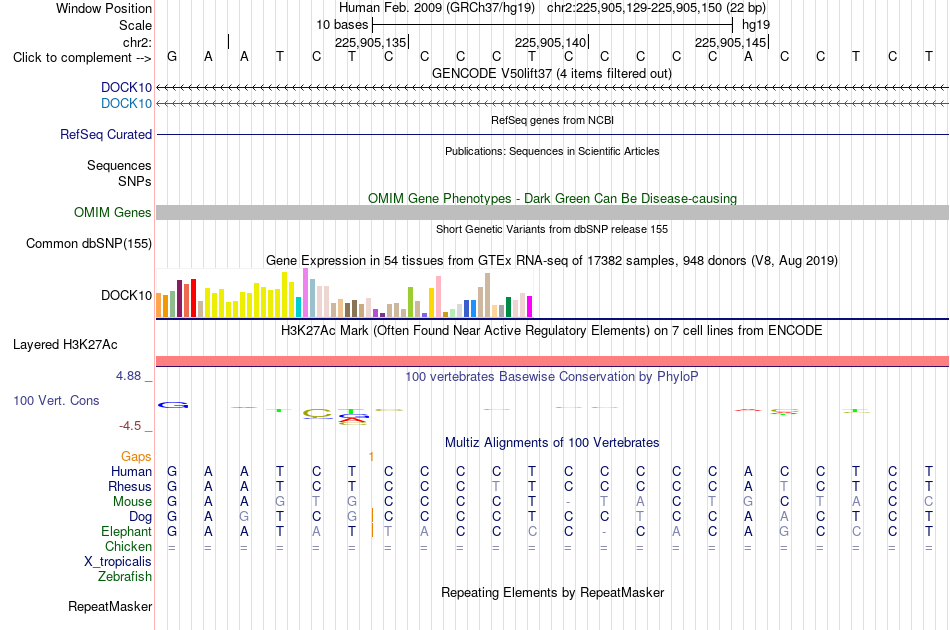
Task: Click the -4.5 lower conservation scale value
Action: point(130,426)
